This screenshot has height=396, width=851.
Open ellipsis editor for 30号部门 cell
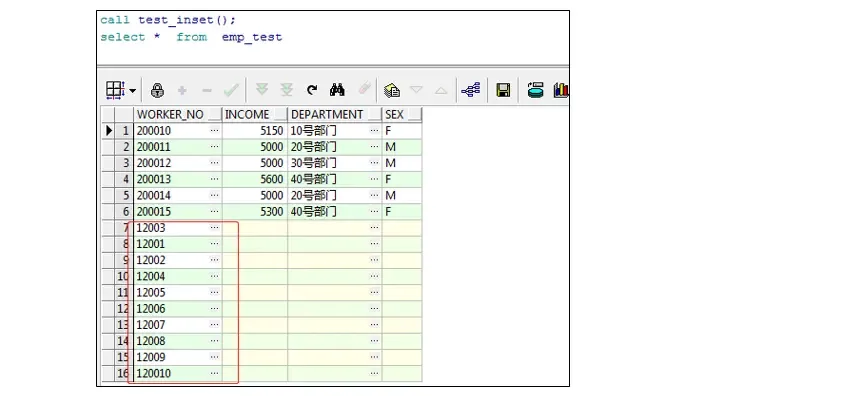point(374,163)
